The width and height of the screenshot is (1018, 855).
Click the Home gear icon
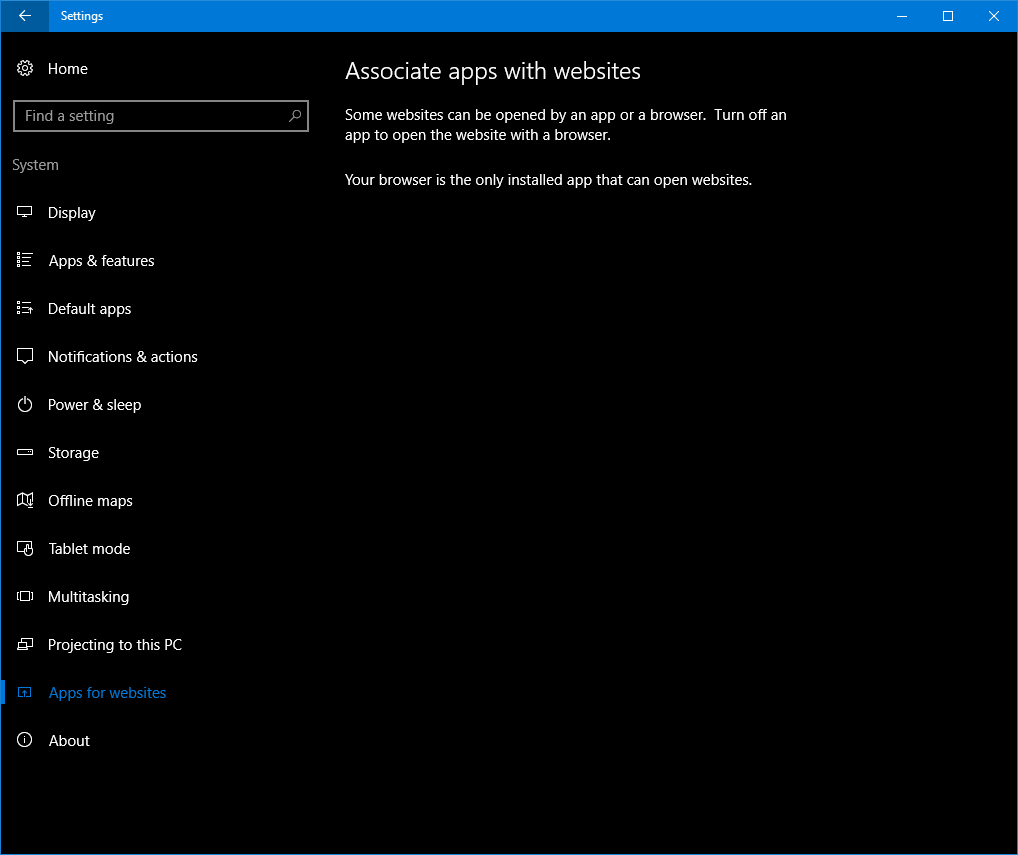pyautogui.click(x=25, y=68)
